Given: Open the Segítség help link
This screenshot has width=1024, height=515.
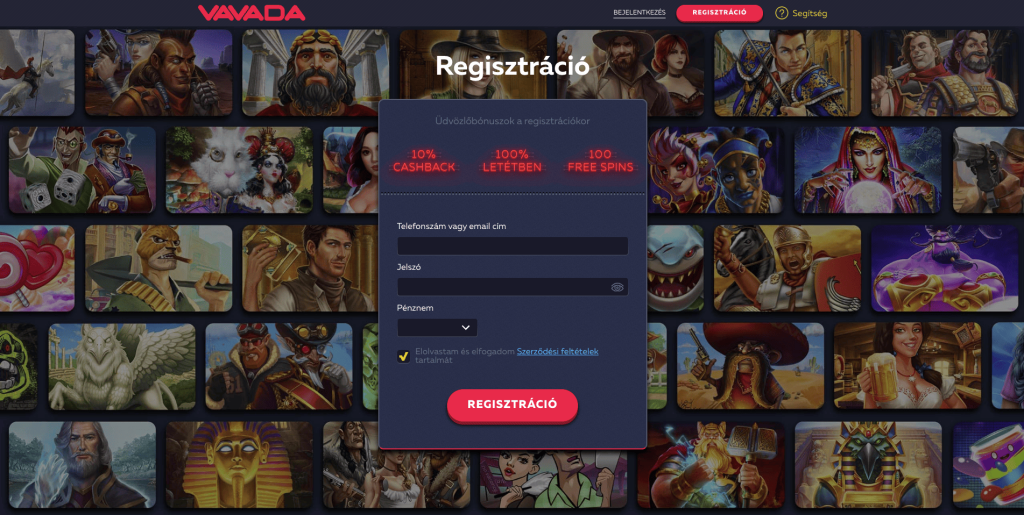Looking at the screenshot, I should [x=810, y=13].
